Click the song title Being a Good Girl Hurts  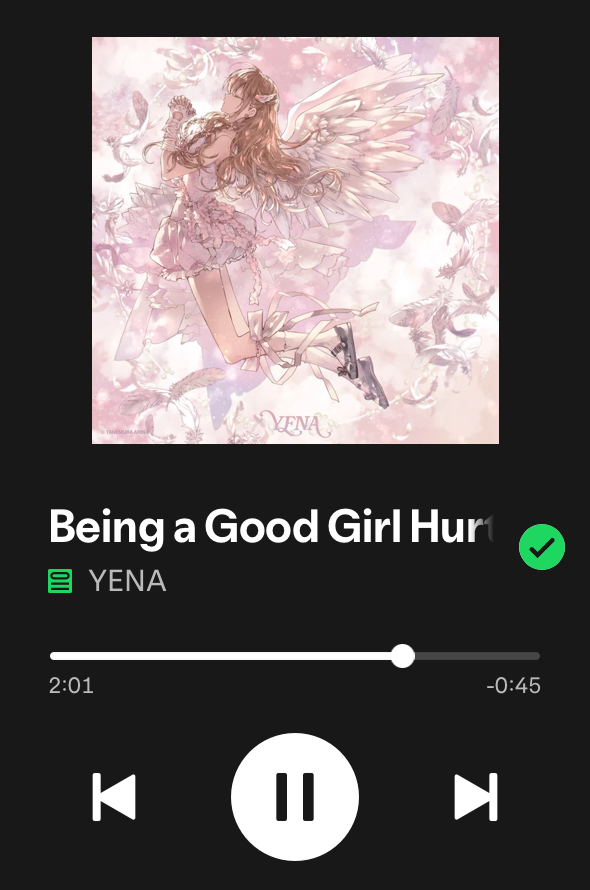click(x=271, y=528)
